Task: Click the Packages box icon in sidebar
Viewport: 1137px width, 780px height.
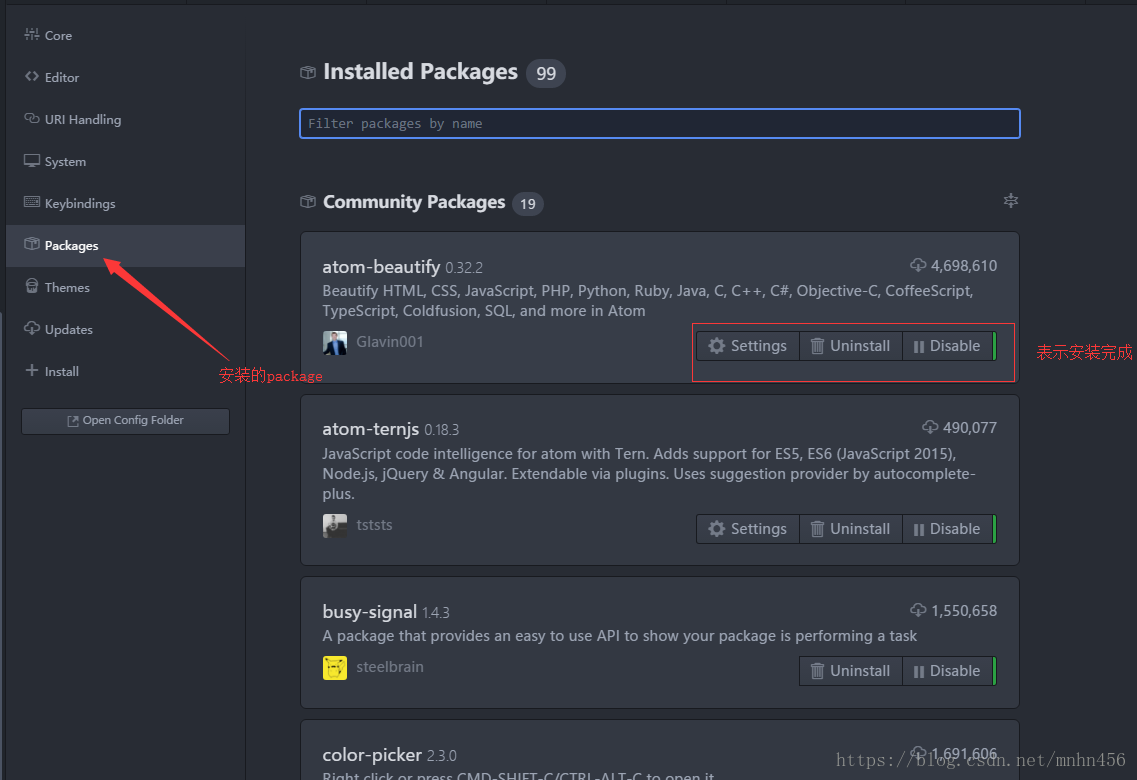Action: click(31, 244)
